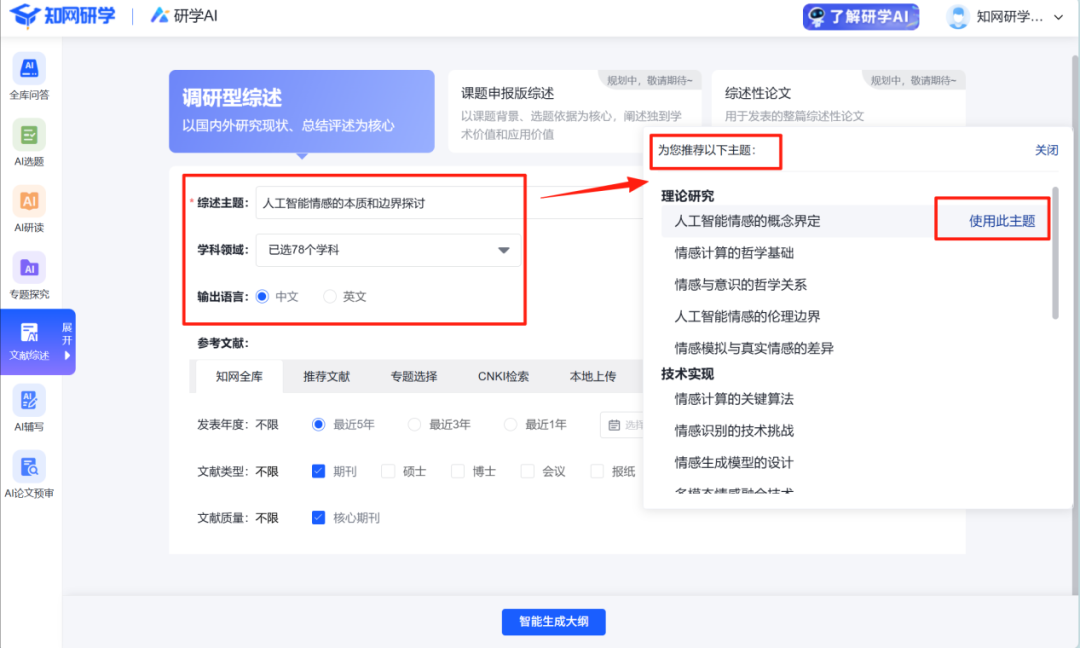Screen dimensions: 1080x648
Task: Click the 知网研学 logo icon
Action: [25, 16]
